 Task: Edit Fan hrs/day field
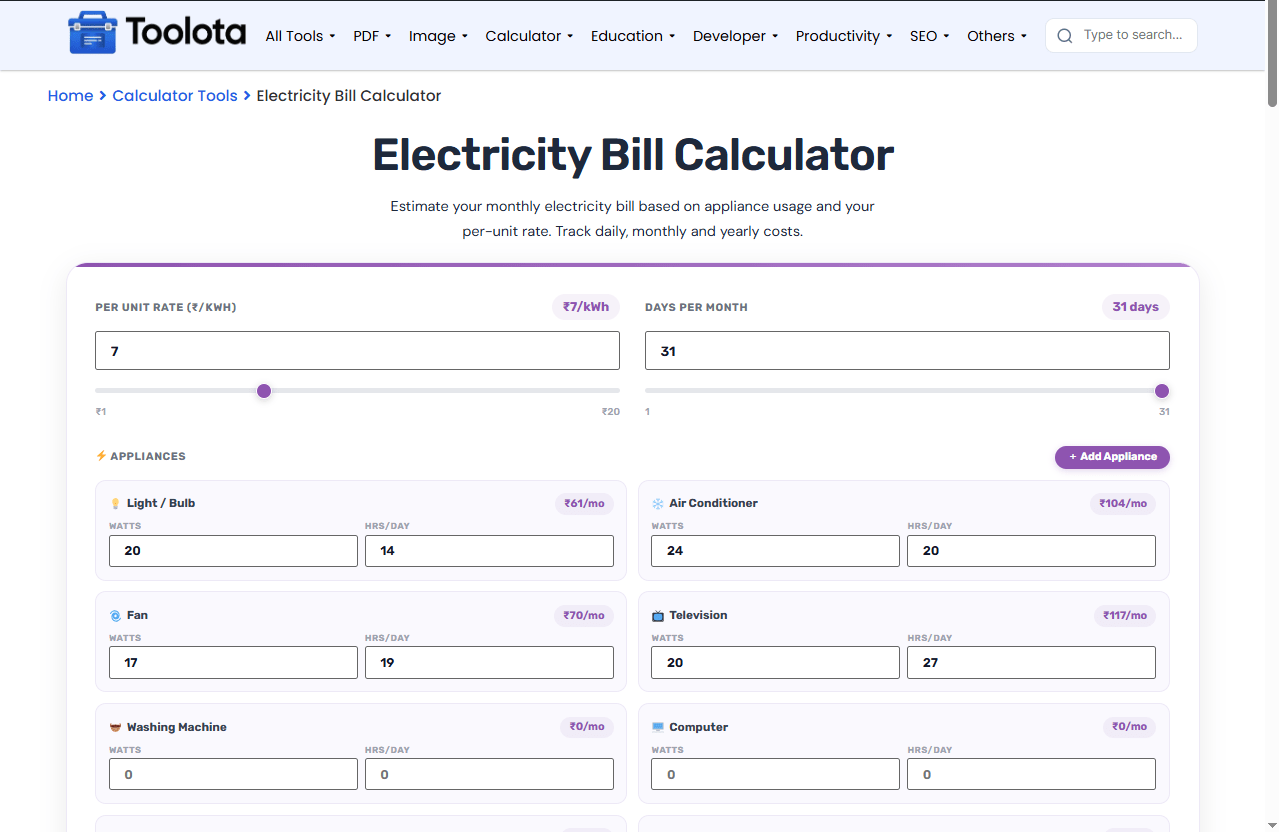[x=489, y=663]
